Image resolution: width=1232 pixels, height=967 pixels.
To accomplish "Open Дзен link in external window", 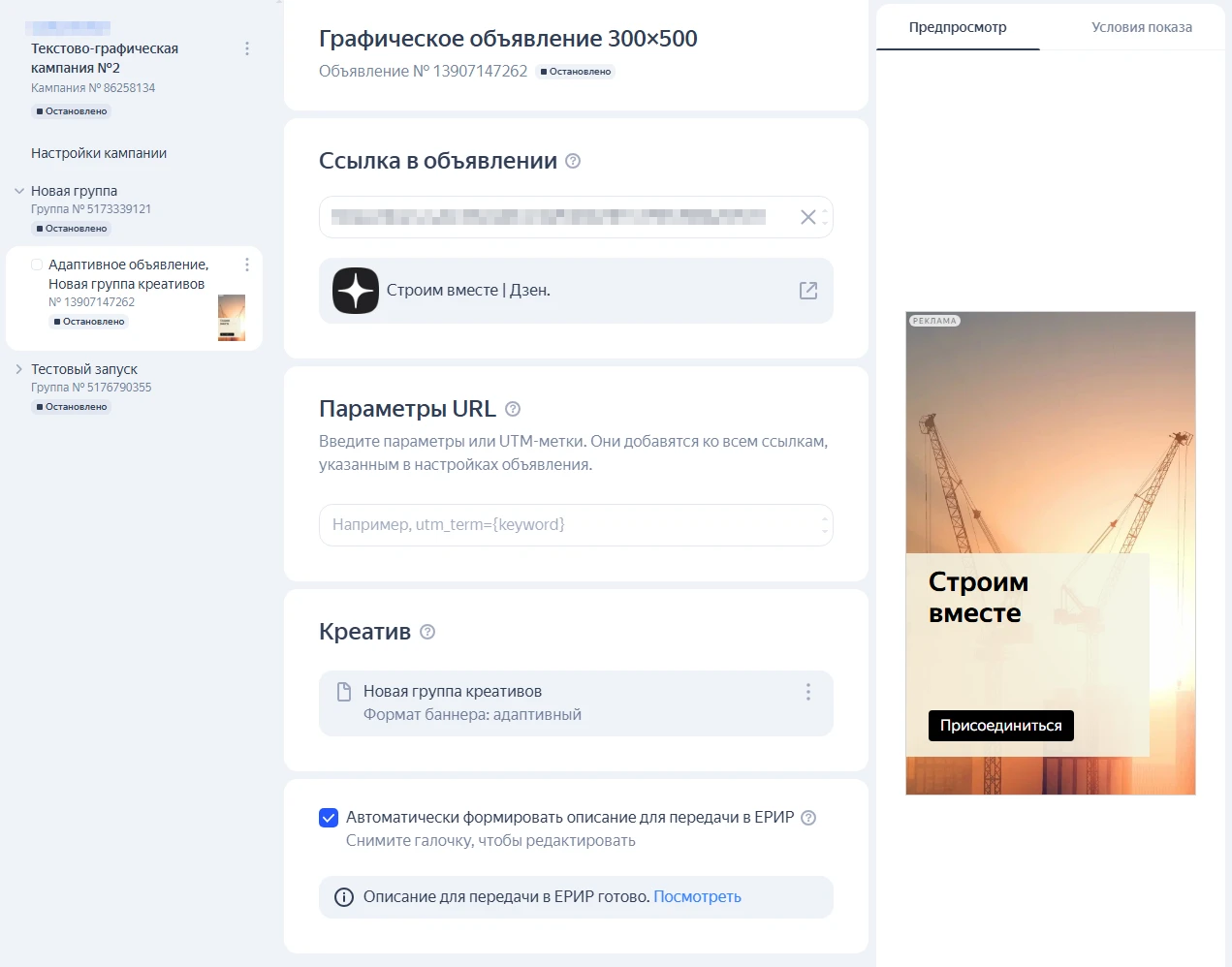I will (808, 291).
